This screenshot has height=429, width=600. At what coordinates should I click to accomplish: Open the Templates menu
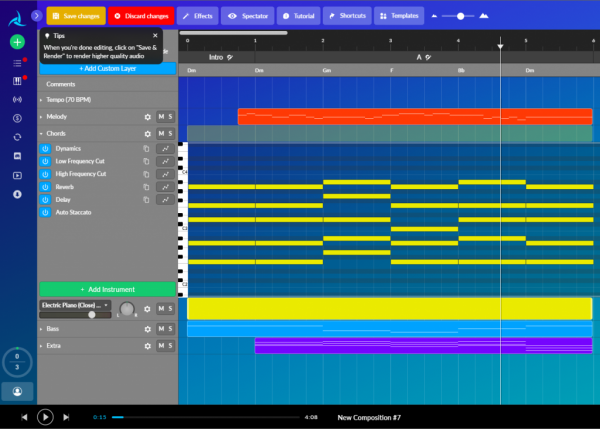pos(399,16)
